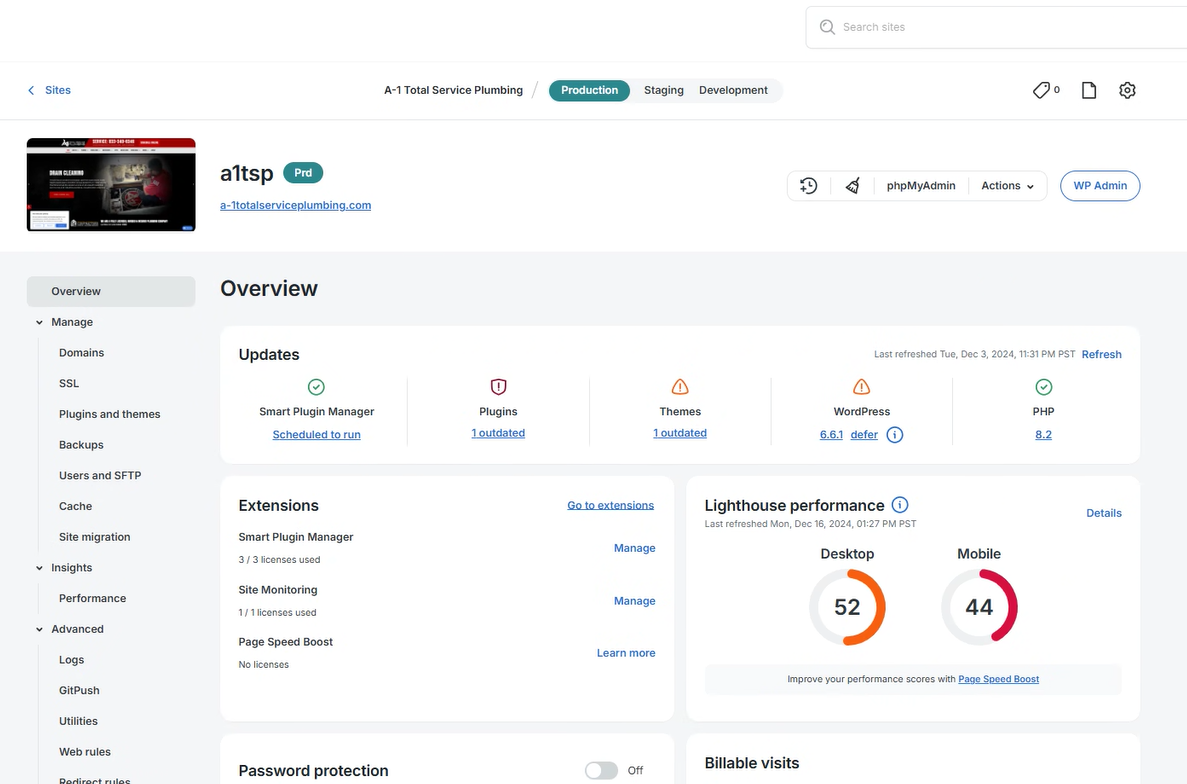Click the clear cache broom icon
The image size is (1187, 784).
pos(852,186)
